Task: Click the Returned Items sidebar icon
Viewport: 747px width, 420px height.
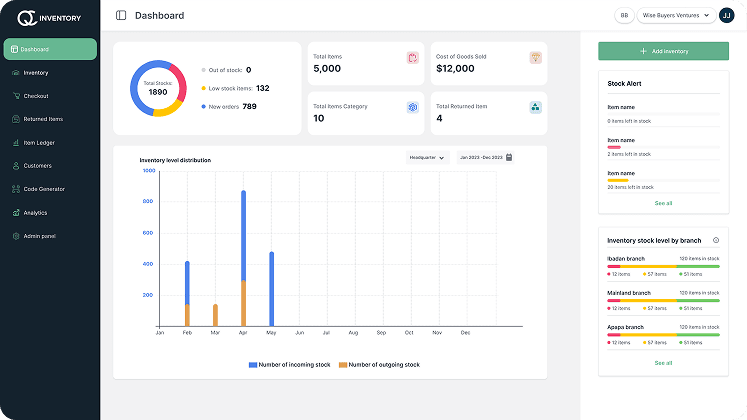Action: (x=16, y=119)
